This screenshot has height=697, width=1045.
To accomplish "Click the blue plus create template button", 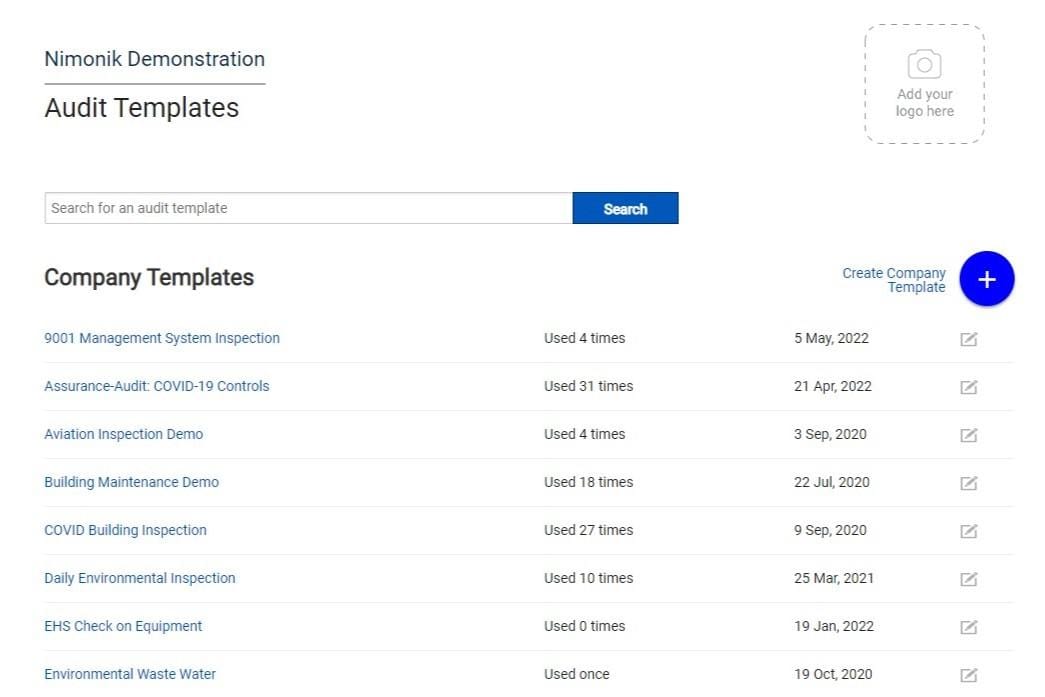I will coord(986,279).
